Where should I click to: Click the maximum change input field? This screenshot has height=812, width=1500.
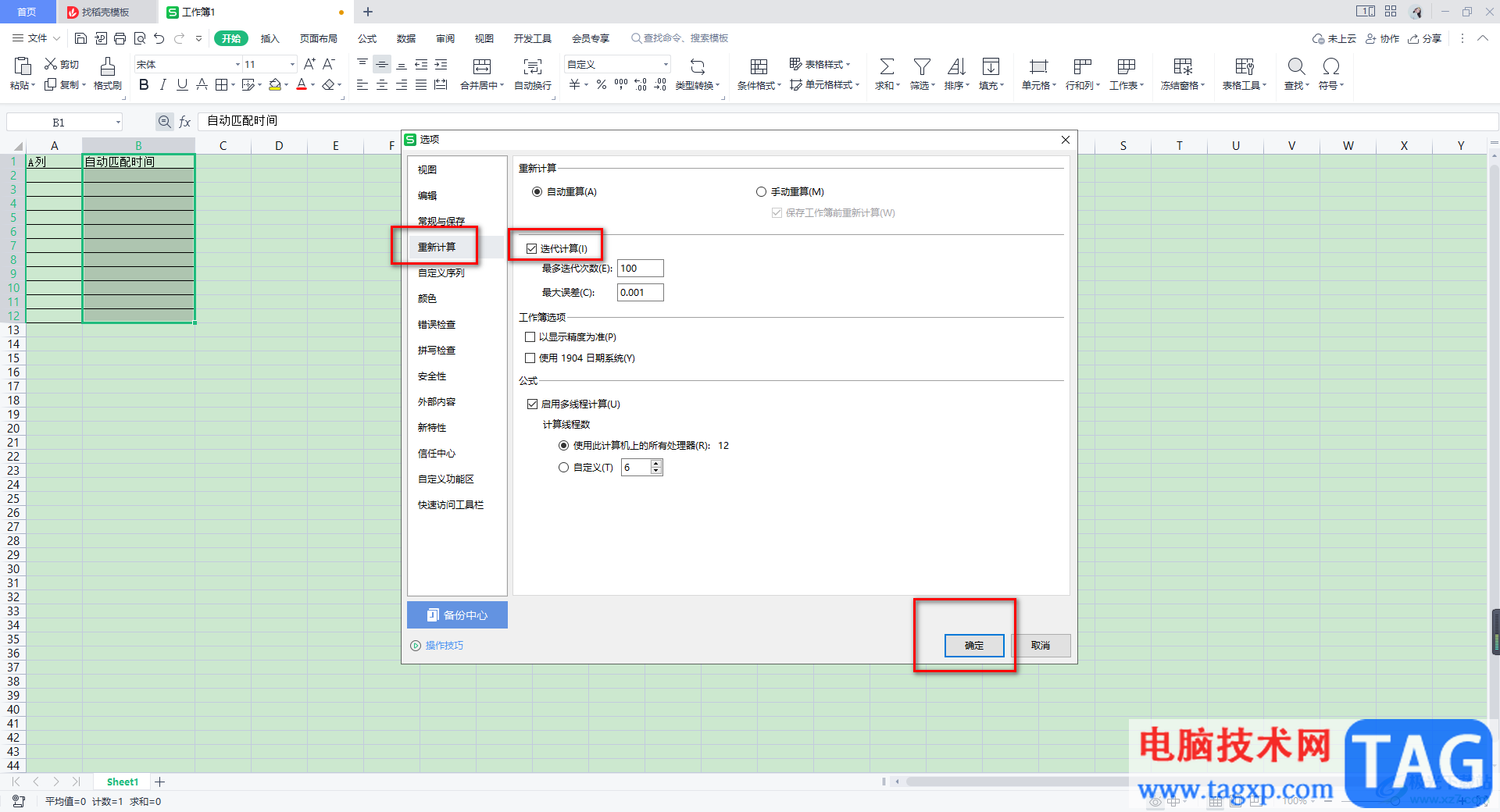click(640, 293)
